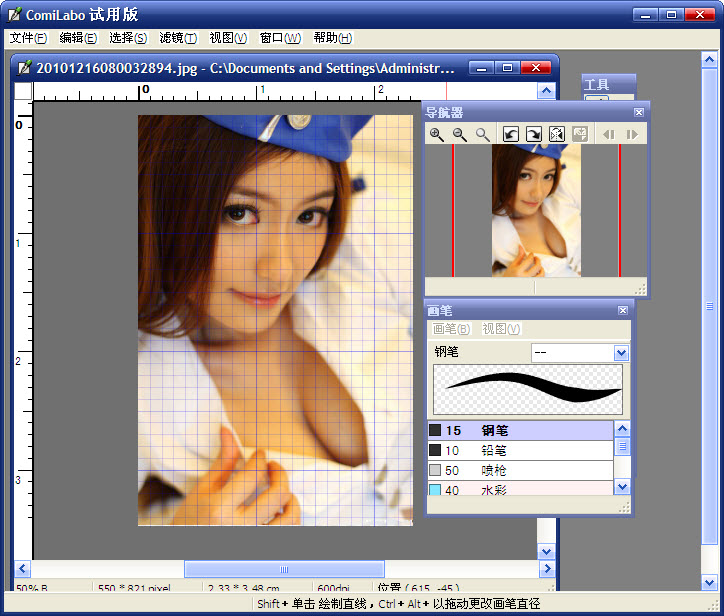Click the zoom out magnifier in Navigator

(x=460, y=134)
